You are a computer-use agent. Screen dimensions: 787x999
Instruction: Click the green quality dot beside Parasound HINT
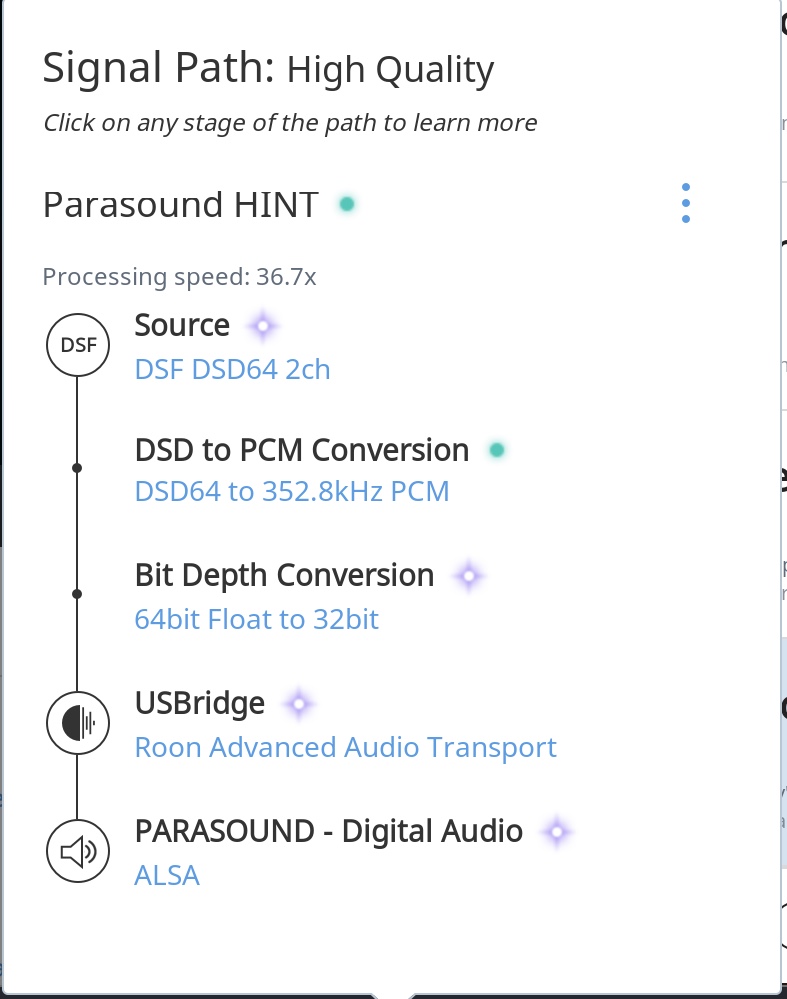click(x=347, y=204)
